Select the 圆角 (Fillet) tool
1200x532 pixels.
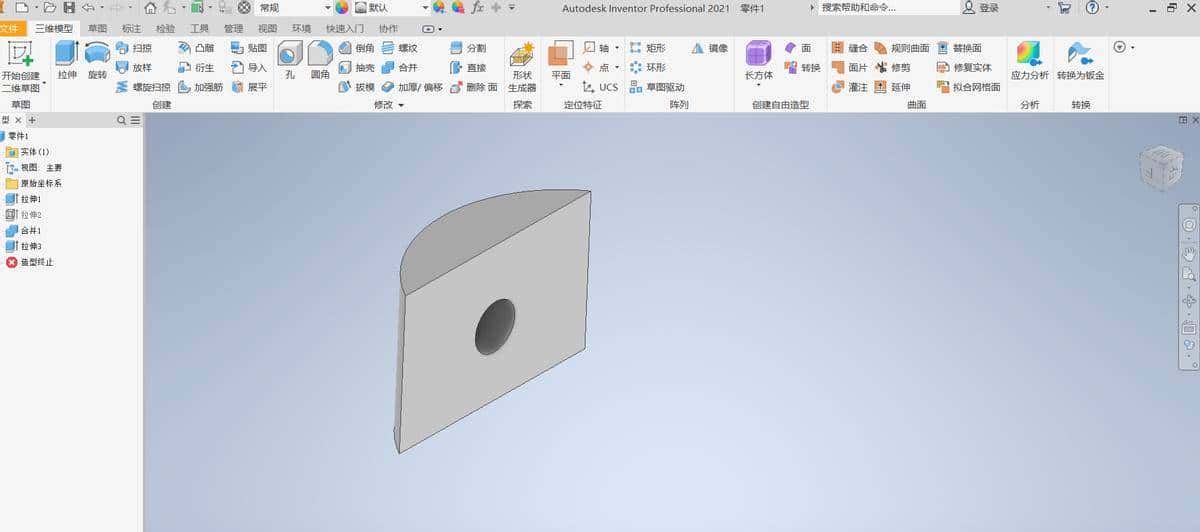coord(320,59)
